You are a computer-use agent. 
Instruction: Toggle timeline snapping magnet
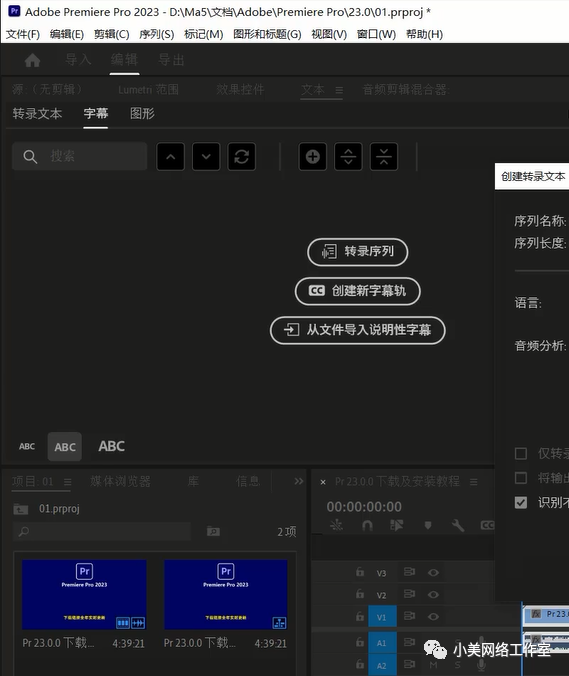point(367,525)
